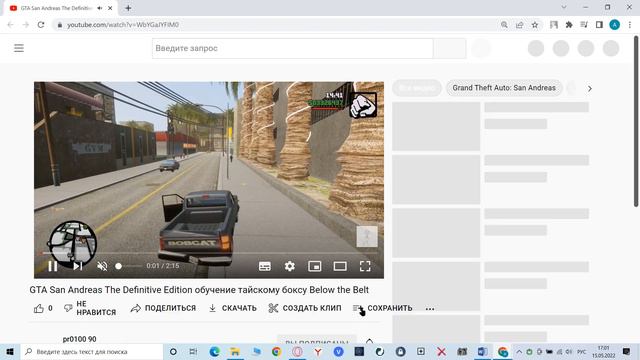The height and width of the screenshot is (360, 640).
Task: Mute the tab via speaker icon
Action: coord(100,8)
